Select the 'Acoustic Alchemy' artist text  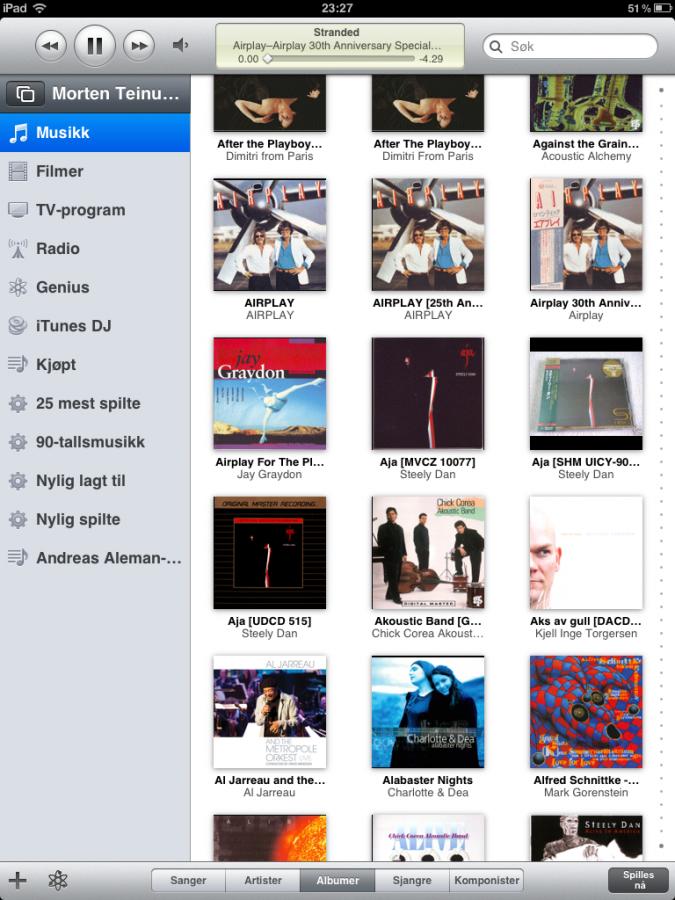pyautogui.click(x=586, y=156)
